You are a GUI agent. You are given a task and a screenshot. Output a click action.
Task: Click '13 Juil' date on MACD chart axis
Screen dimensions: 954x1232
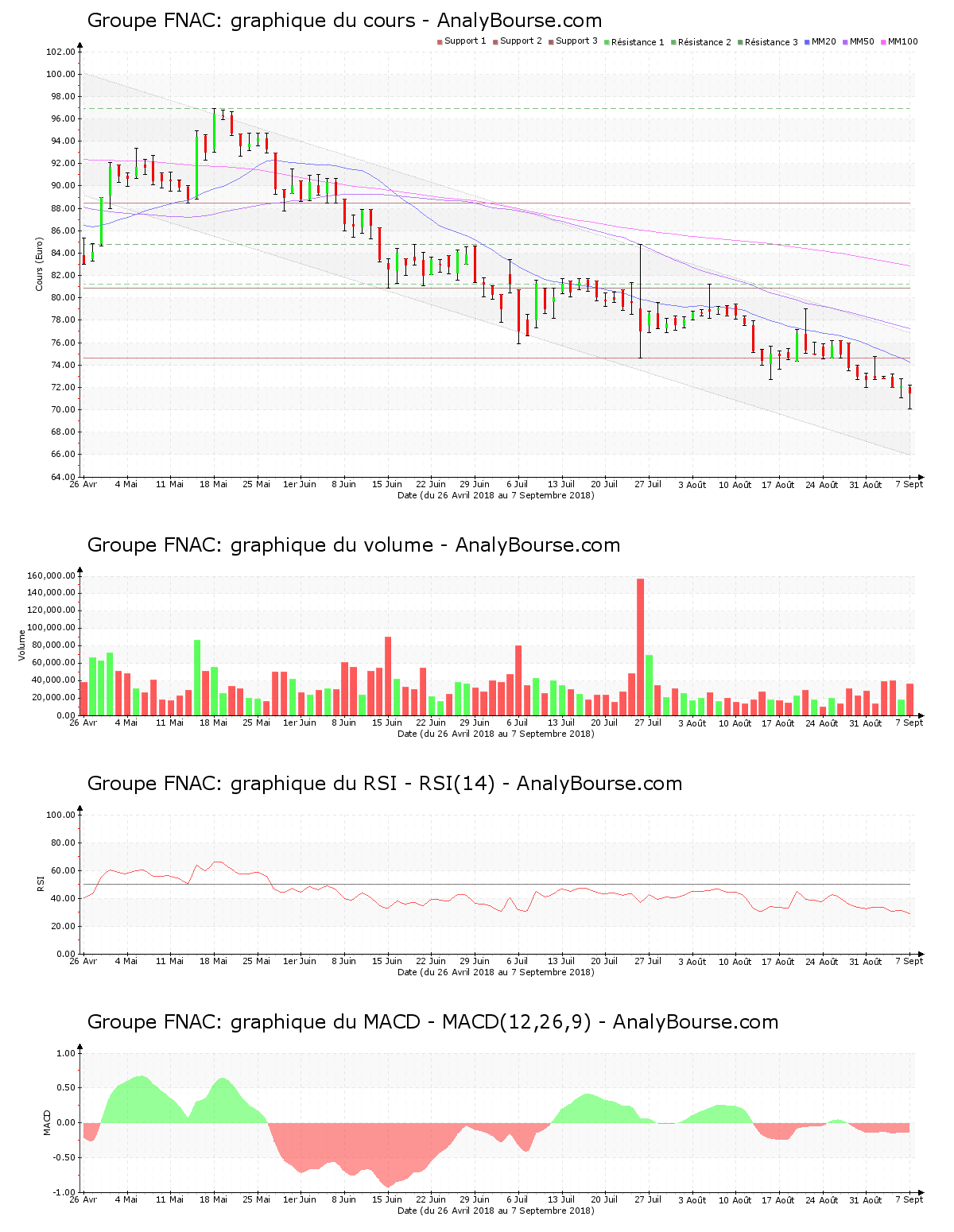coord(561,1199)
